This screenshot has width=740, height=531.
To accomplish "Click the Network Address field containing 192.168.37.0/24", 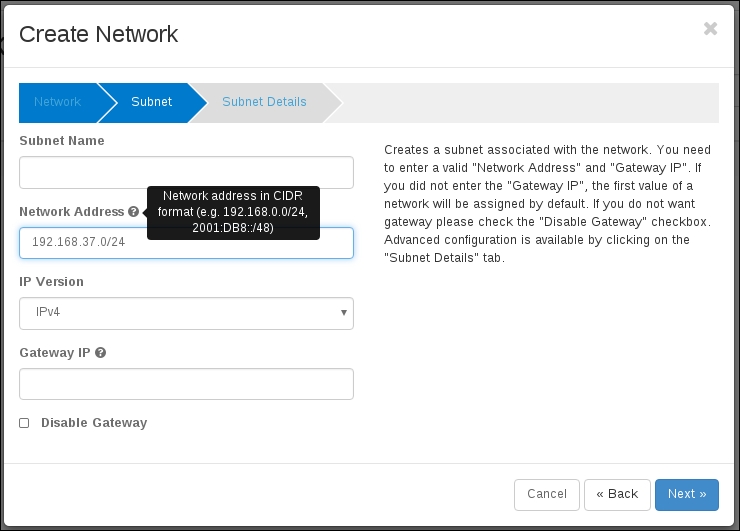I will (x=186, y=243).
